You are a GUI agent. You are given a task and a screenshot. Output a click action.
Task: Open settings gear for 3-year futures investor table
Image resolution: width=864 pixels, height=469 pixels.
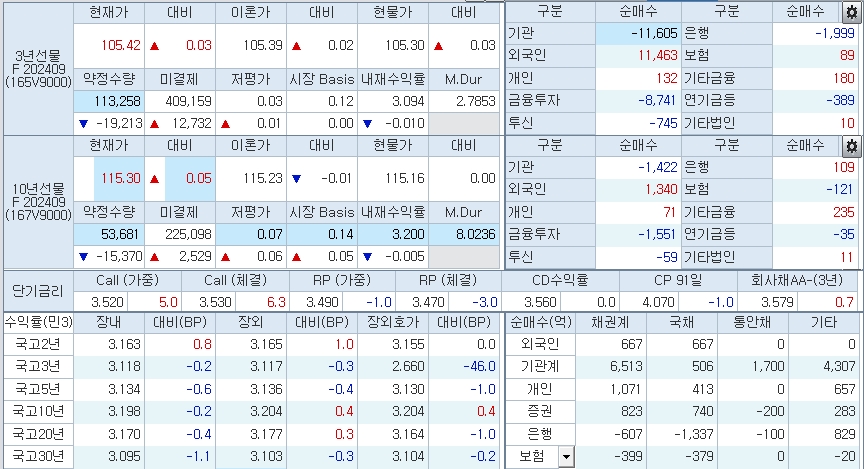(x=851, y=13)
